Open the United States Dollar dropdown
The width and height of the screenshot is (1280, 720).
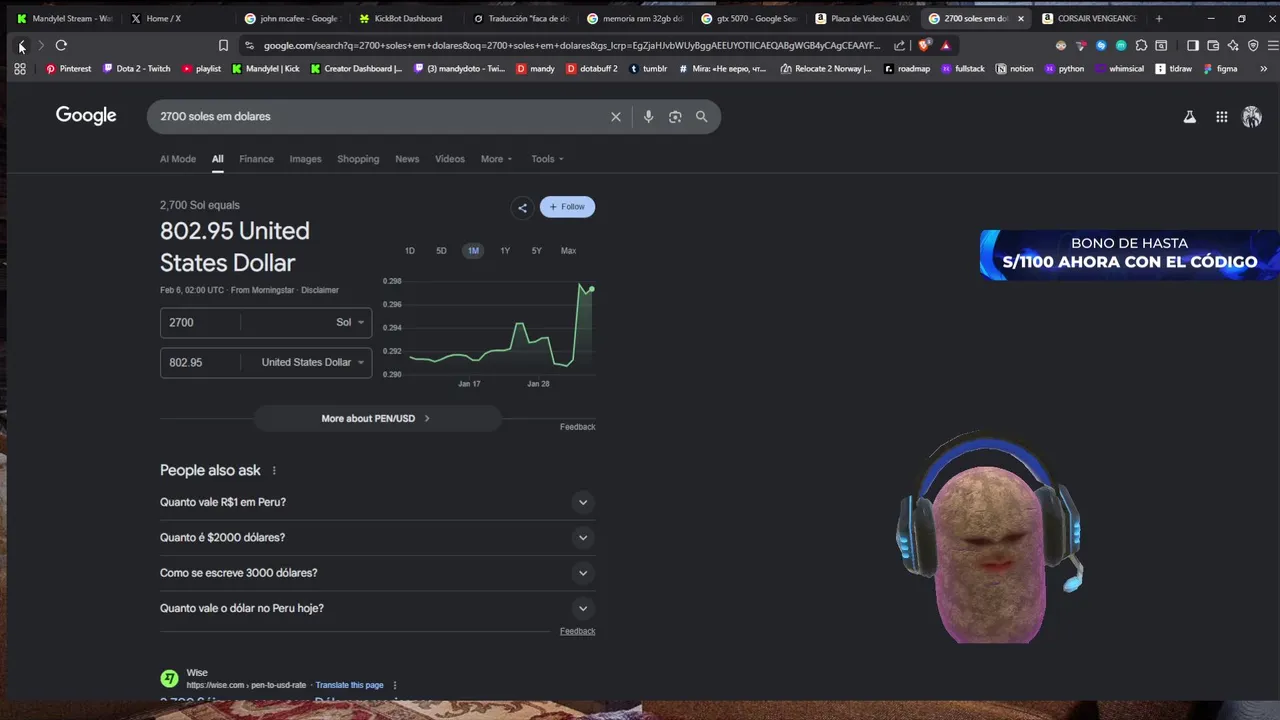click(x=312, y=362)
